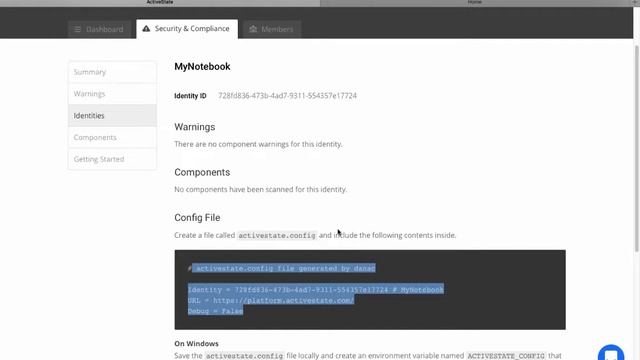Viewport: 640px width, 360px height.
Task: Go to Components in the sidebar
Action: 112,138
